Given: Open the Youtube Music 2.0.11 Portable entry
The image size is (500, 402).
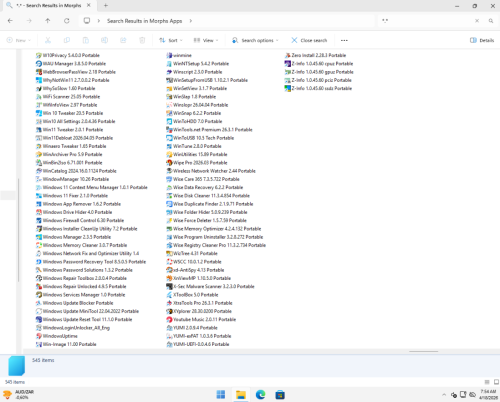Looking at the screenshot, I should 201,319.
